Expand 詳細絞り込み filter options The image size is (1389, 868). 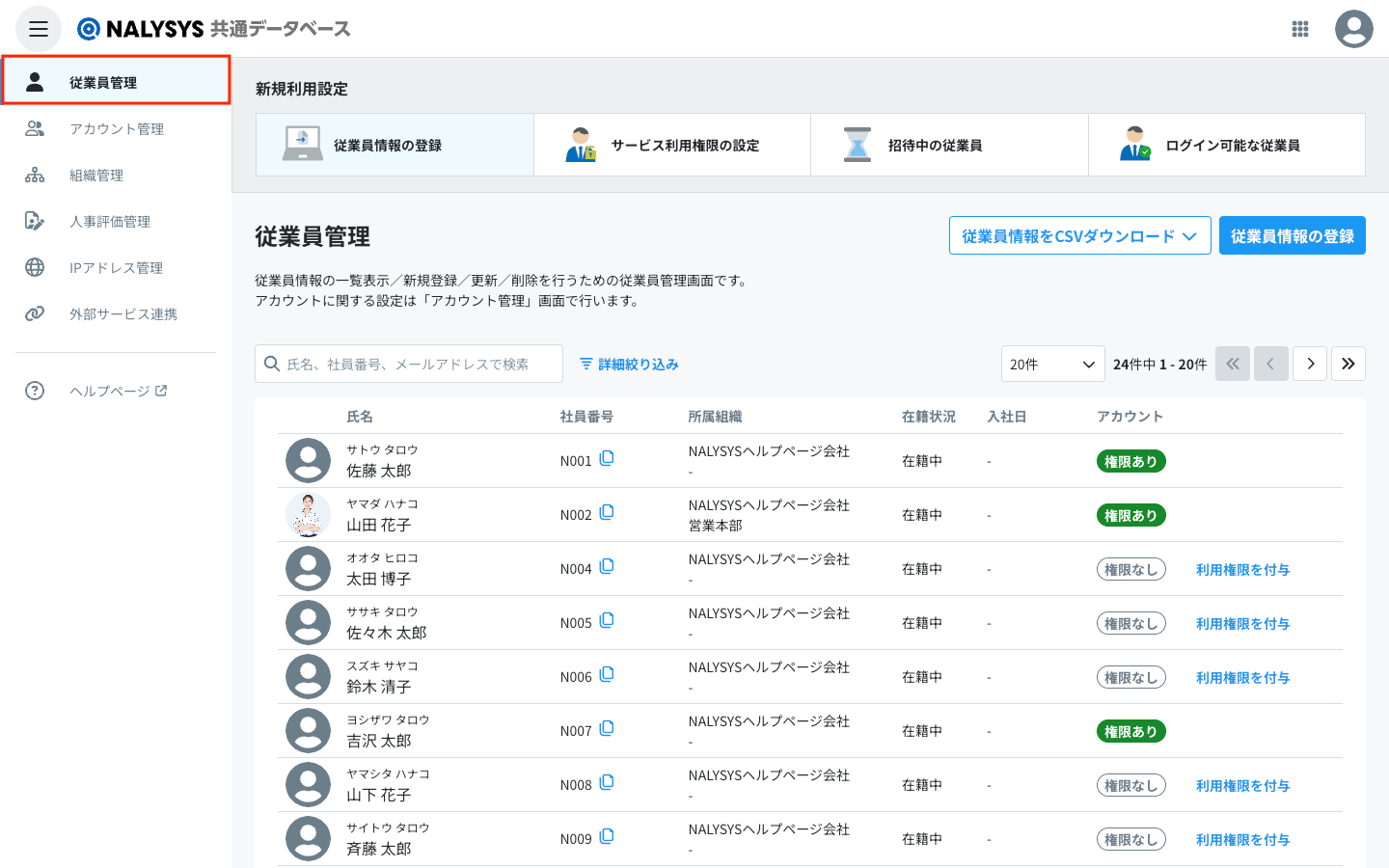click(629, 364)
